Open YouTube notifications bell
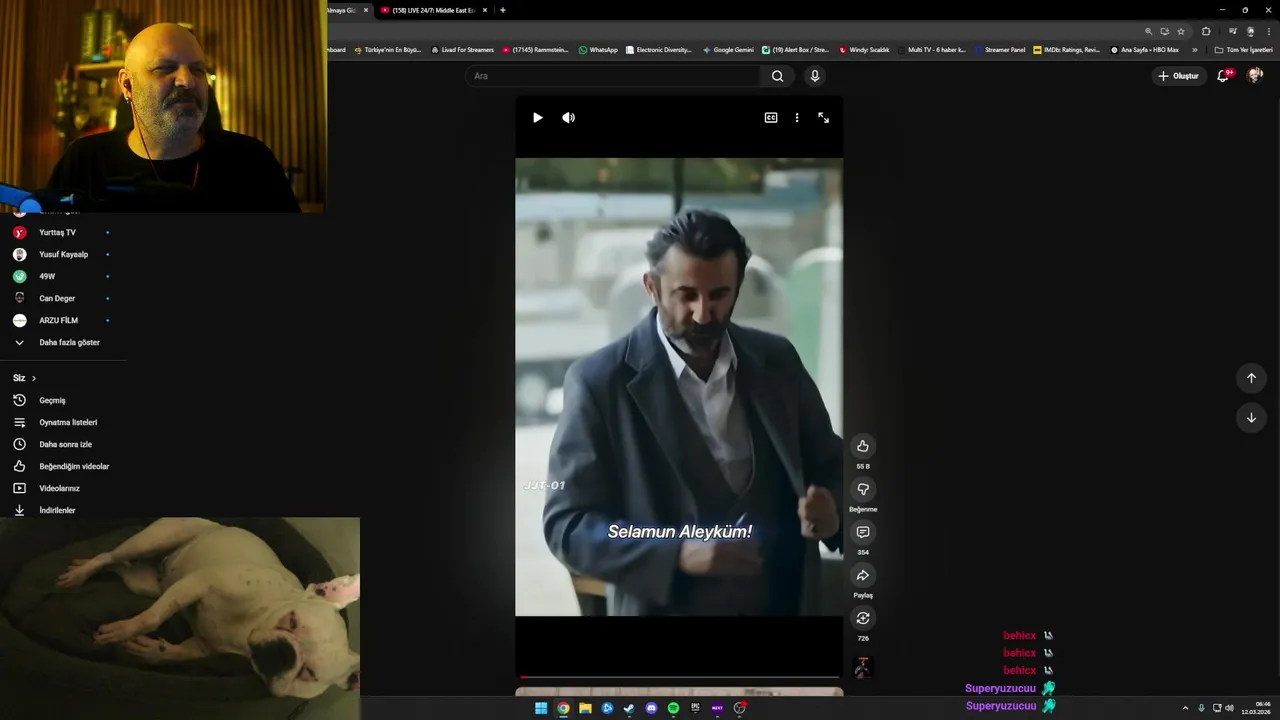The height and width of the screenshot is (720, 1280). click(1223, 76)
